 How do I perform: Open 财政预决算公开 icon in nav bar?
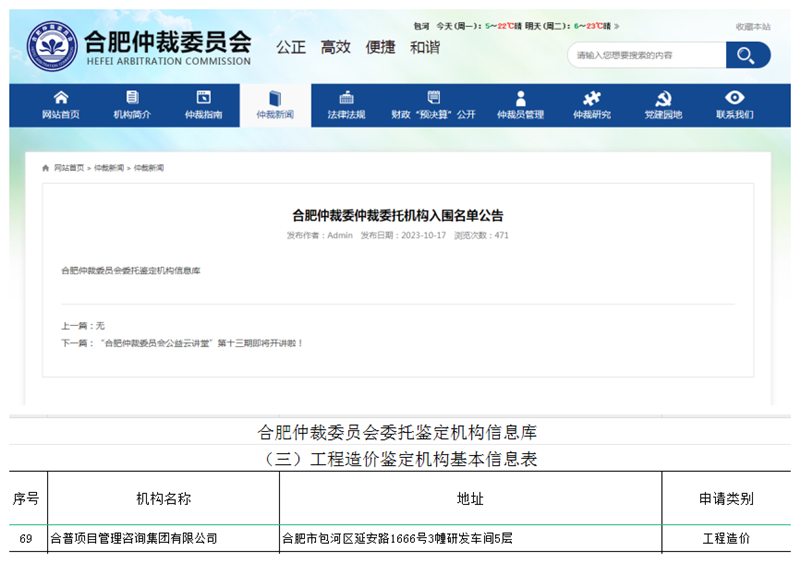[x=434, y=97]
